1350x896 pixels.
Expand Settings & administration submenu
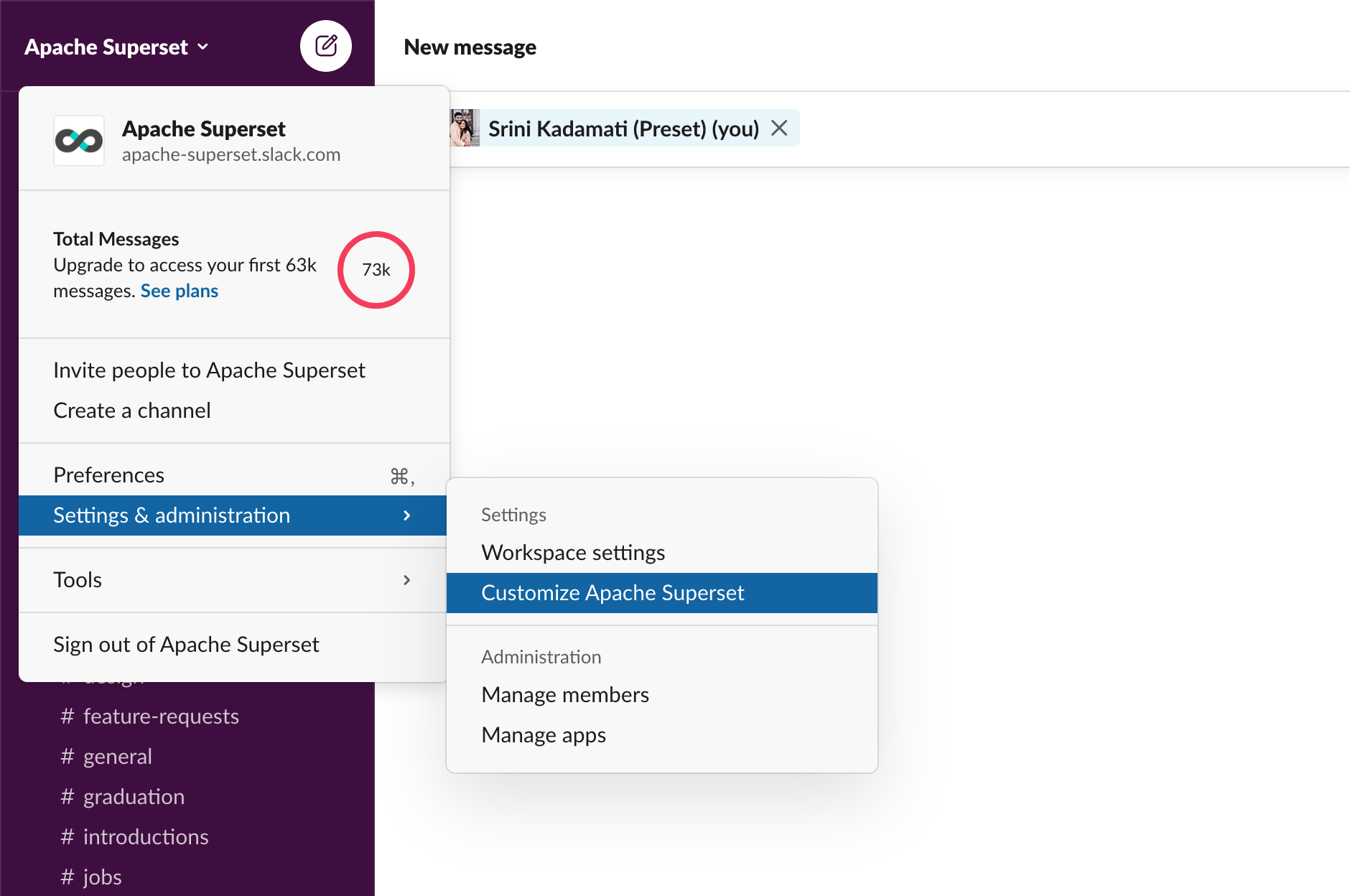(233, 515)
